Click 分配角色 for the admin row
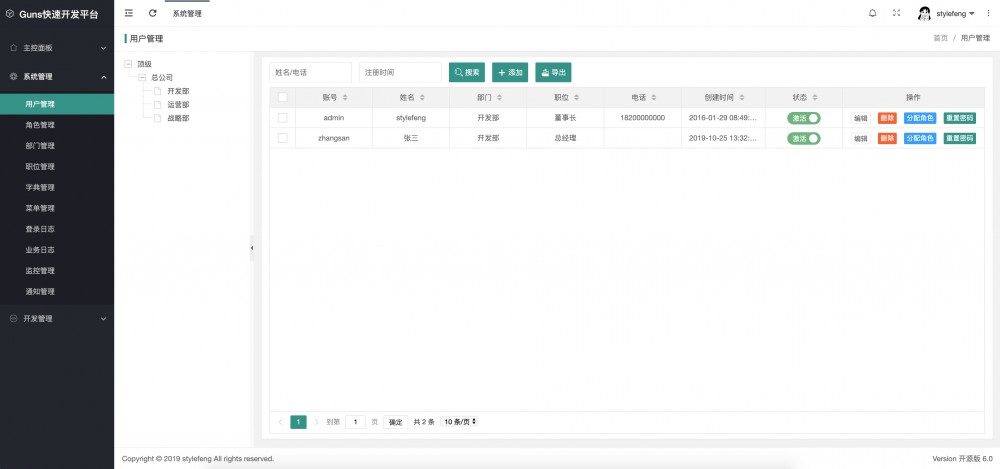This screenshot has height=469, width=1000. [920, 118]
